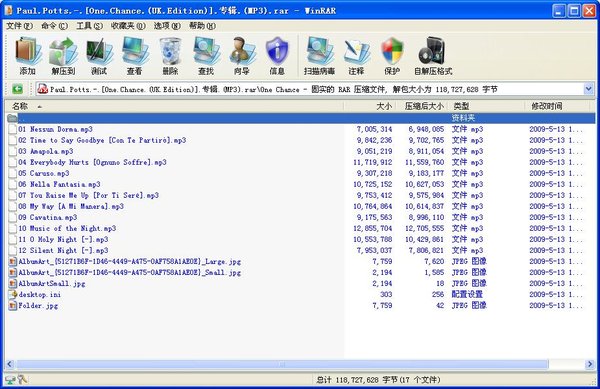Click the icon of desktop.ini
This screenshot has height=389, width=600.
pos(13,295)
